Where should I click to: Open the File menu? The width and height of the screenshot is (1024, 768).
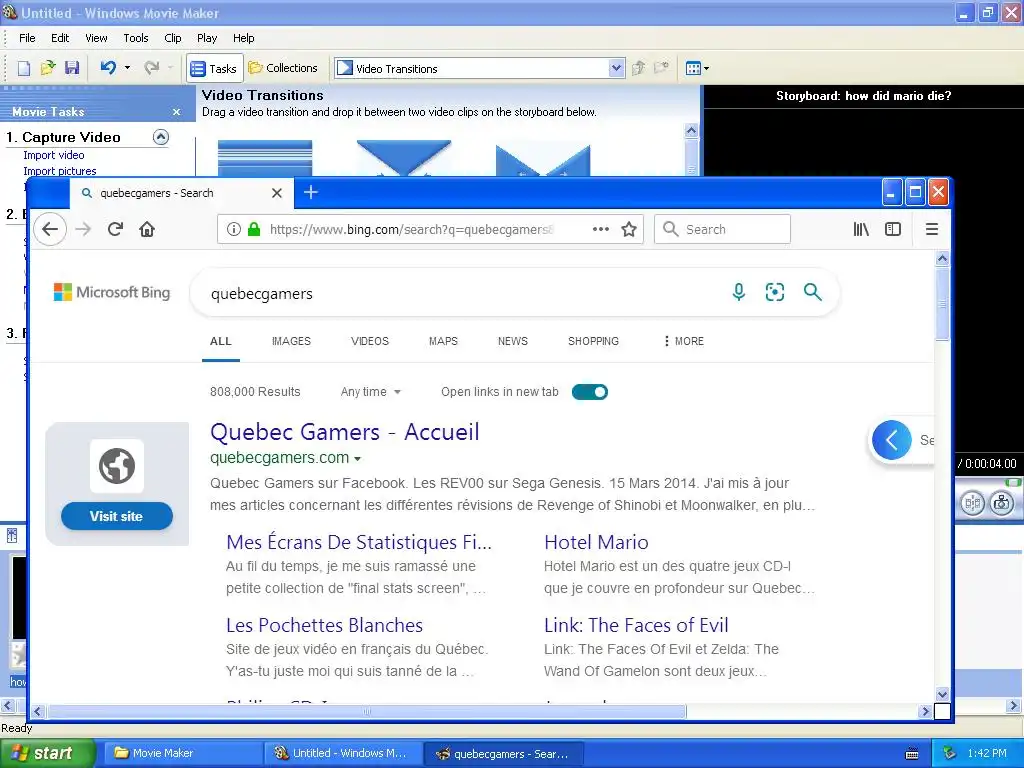27,38
